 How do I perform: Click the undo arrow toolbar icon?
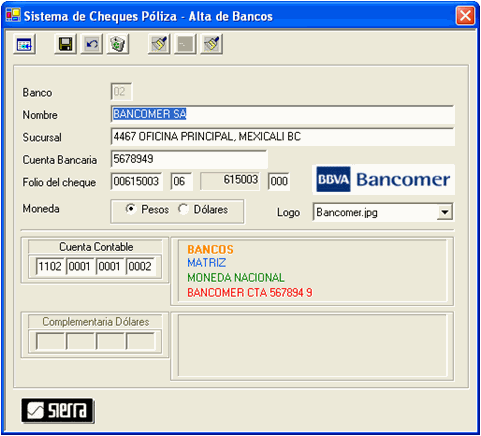click(92, 44)
